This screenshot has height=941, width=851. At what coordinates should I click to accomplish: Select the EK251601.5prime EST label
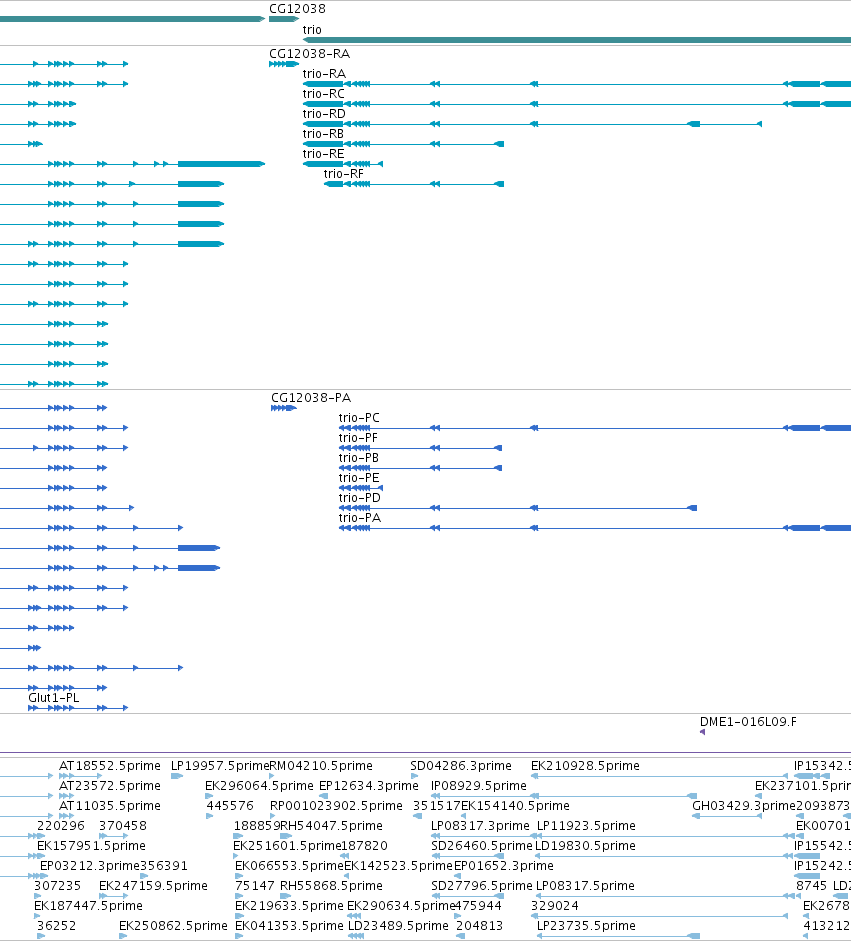(x=287, y=846)
